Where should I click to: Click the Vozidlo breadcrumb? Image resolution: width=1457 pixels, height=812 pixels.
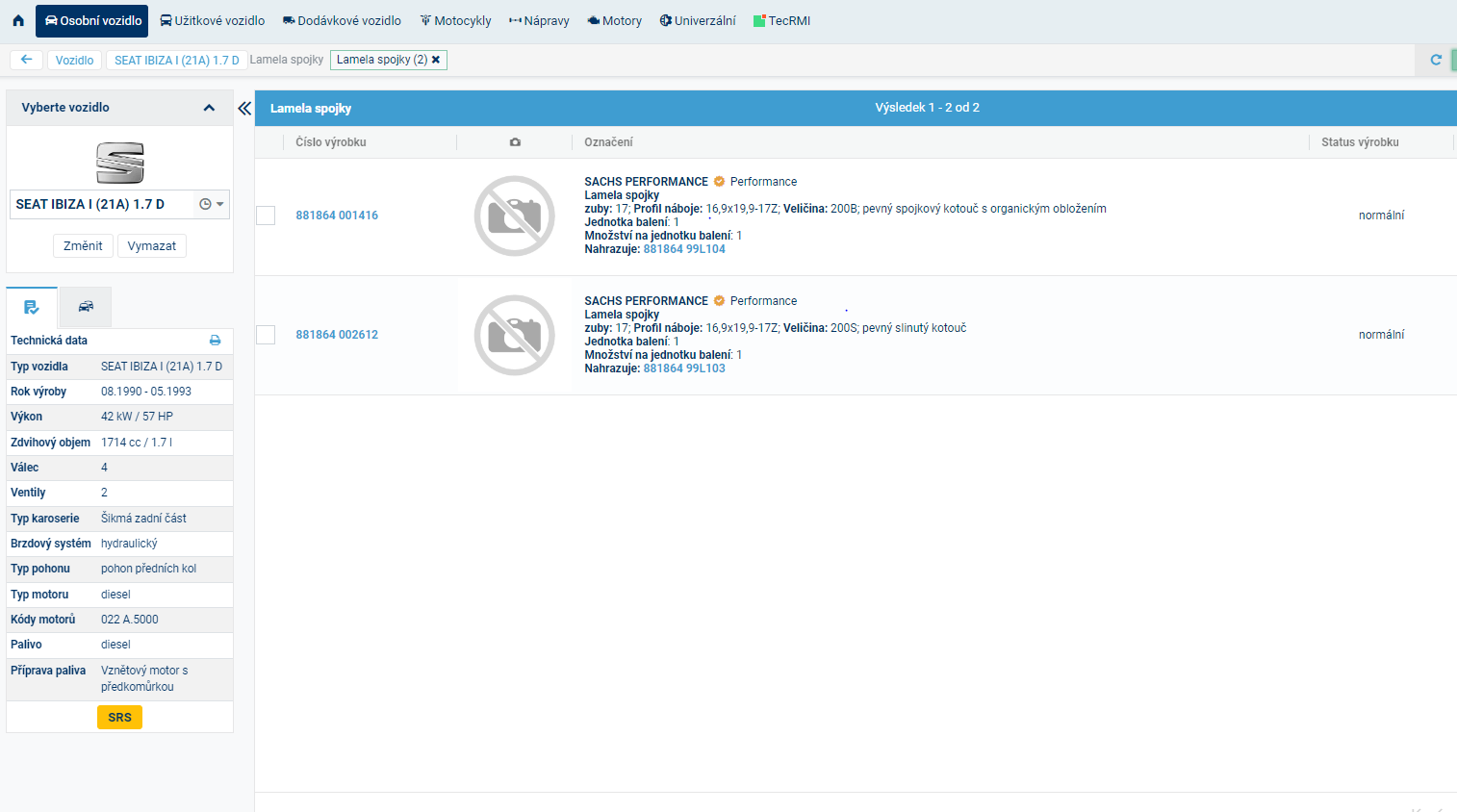tap(74, 60)
